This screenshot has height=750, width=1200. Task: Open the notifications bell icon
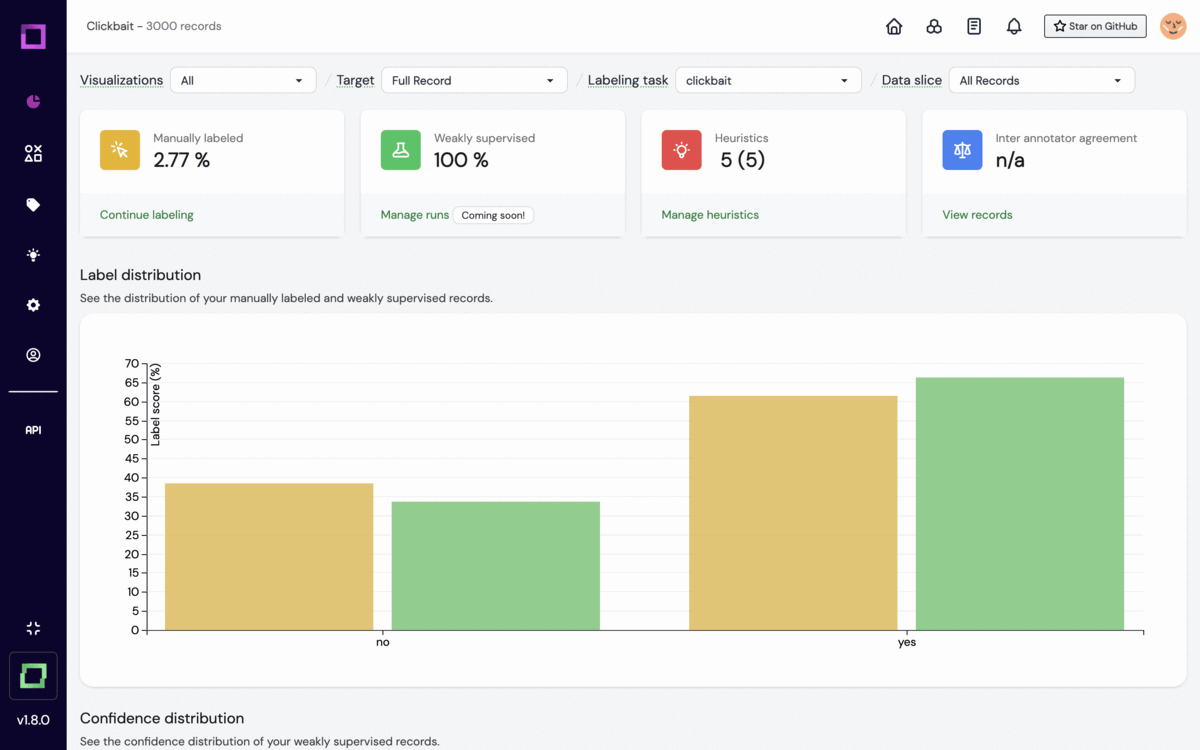(x=1014, y=27)
